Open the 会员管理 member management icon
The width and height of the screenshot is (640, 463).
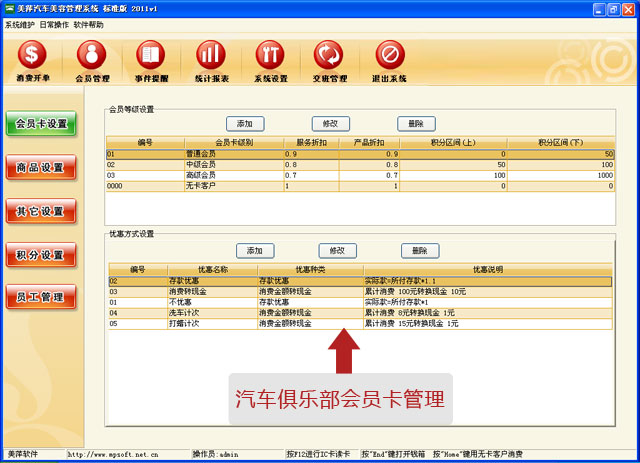click(x=92, y=59)
